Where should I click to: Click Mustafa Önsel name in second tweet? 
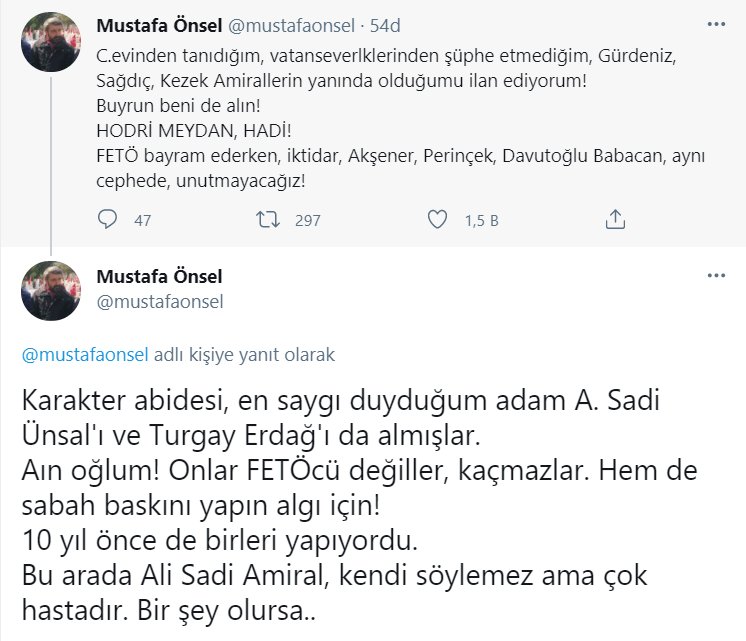click(159, 276)
